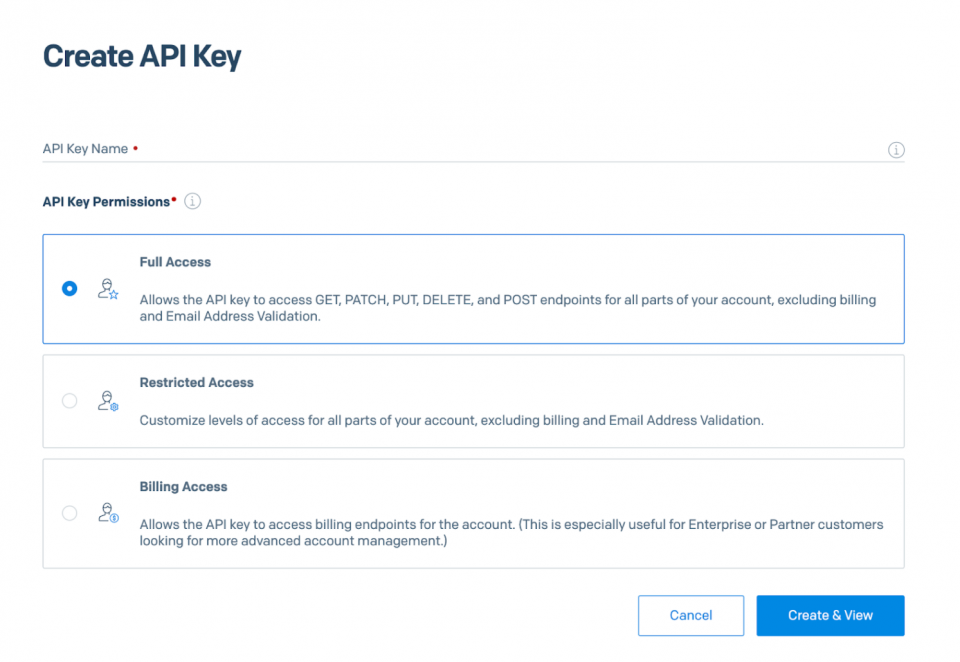Select the Restricted Access radio button
The width and height of the screenshot is (960, 662).
pyautogui.click(x=69, y=401)
